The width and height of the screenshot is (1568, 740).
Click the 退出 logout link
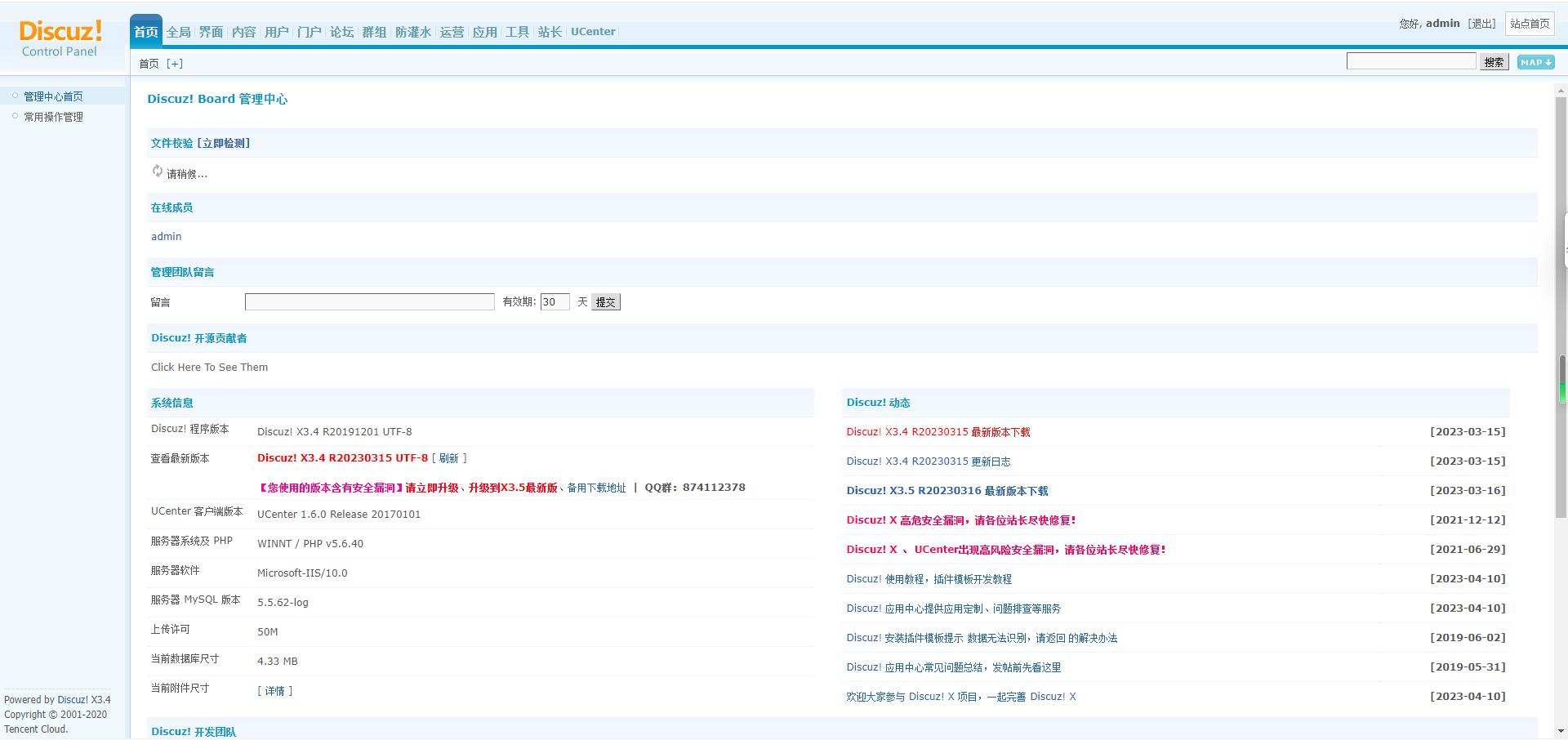(1482, 24)
